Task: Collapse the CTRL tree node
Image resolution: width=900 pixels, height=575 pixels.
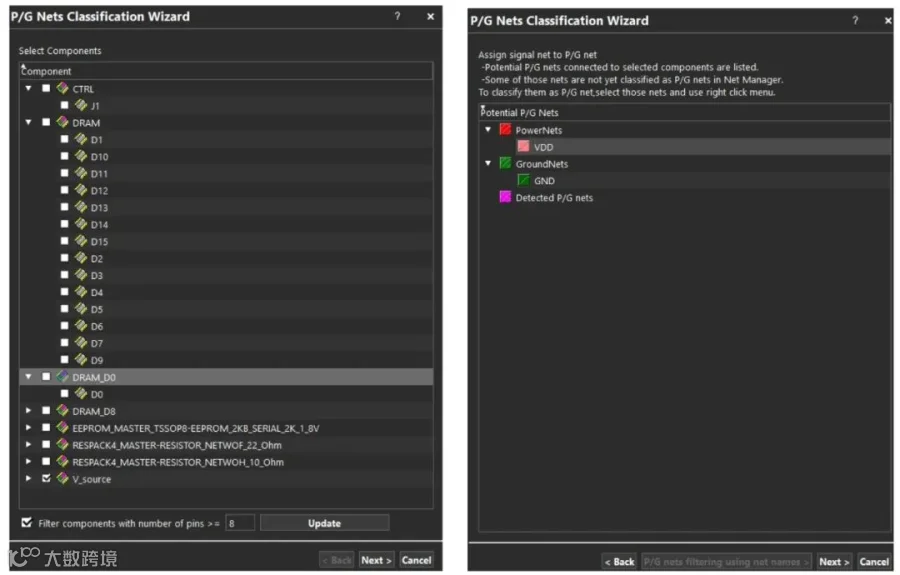Action: 28,88
